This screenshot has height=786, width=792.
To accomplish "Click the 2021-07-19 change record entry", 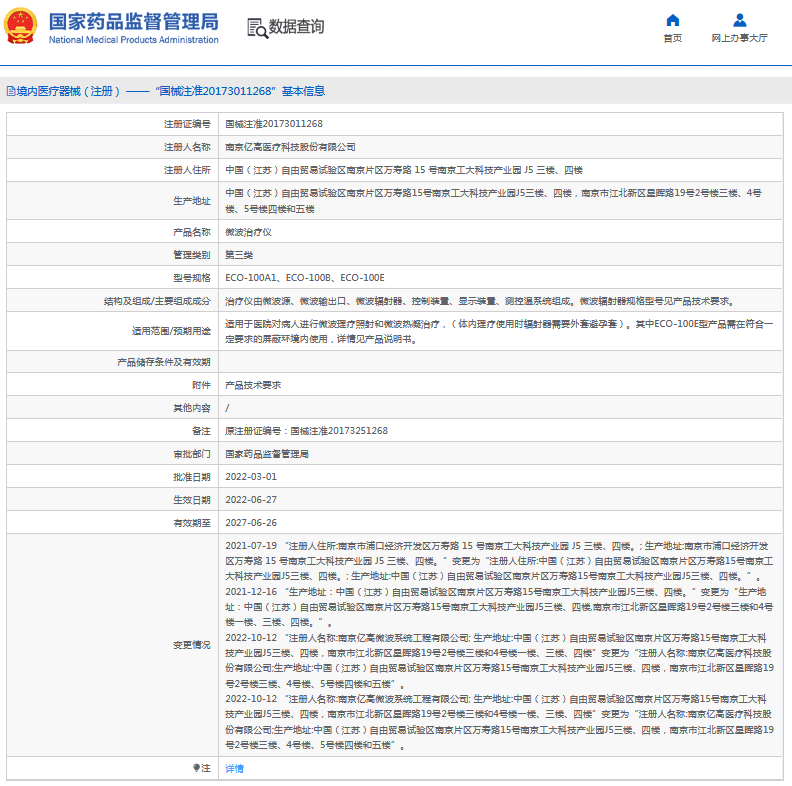I will (x=499, y=561).
